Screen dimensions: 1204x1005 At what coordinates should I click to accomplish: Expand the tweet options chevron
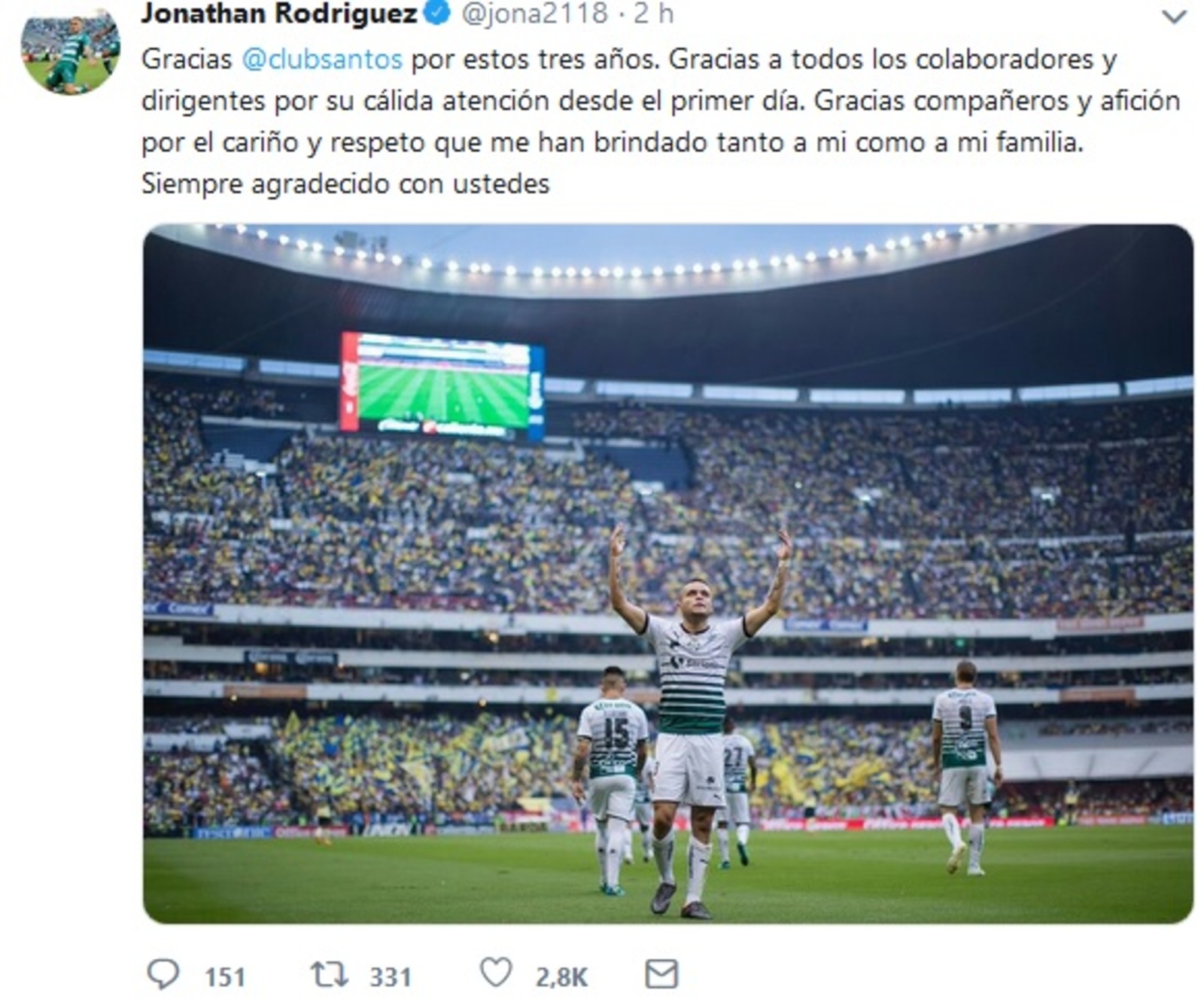(1174, 16)
